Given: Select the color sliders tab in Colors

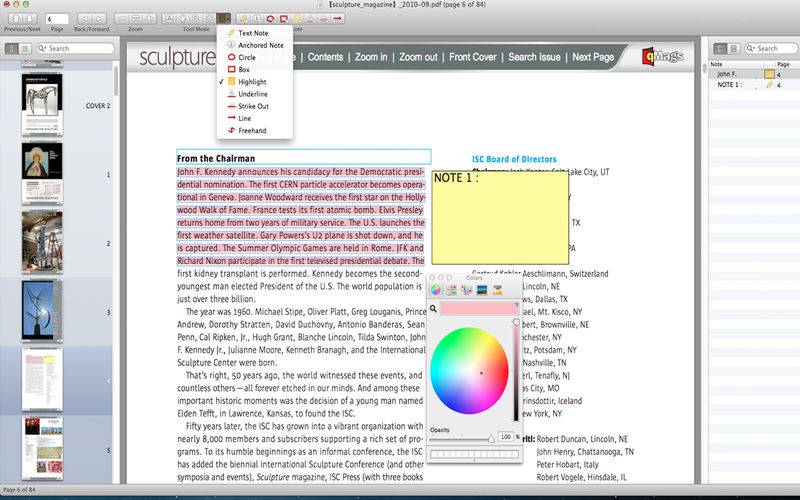Looking at the screenshot, I should pyautogui.click(x=451, y=290).
